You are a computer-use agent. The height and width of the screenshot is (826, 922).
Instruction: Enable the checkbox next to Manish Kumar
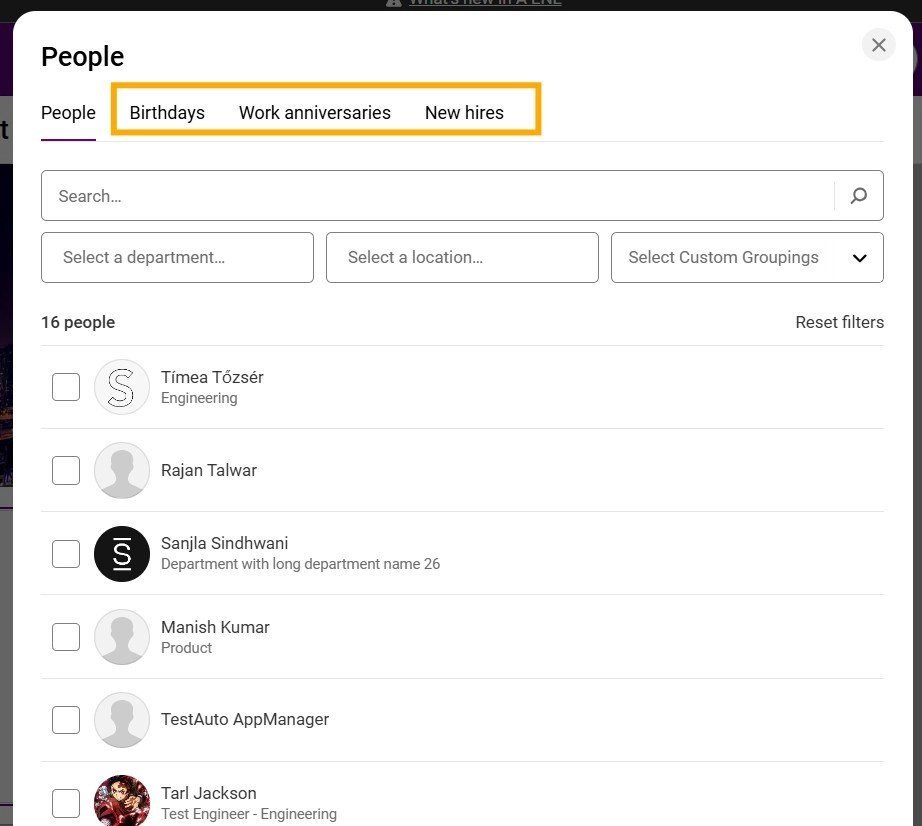(66, 637)
